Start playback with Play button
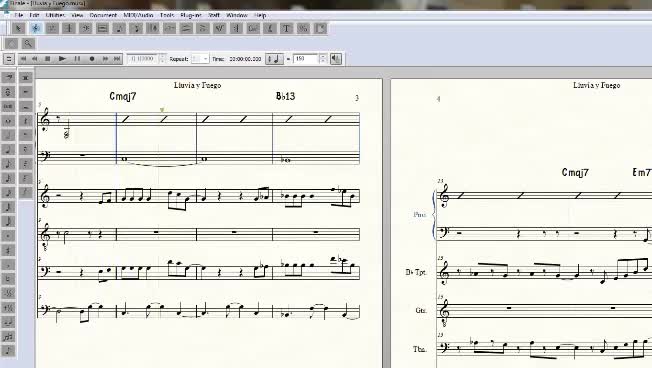Viewport: 652px width, 368px height. (x=62, y=59)
